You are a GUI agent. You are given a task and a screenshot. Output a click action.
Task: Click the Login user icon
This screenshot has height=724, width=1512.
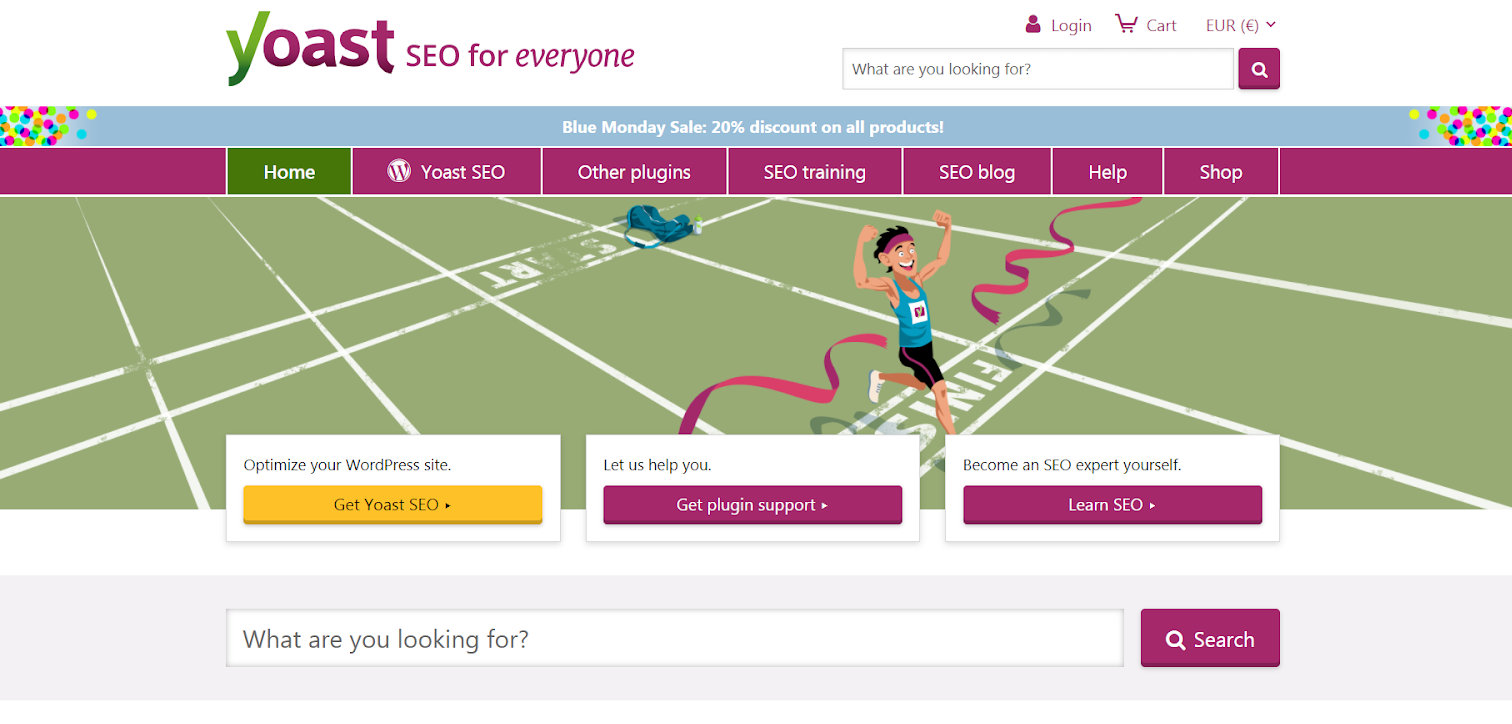[1033, 24]
